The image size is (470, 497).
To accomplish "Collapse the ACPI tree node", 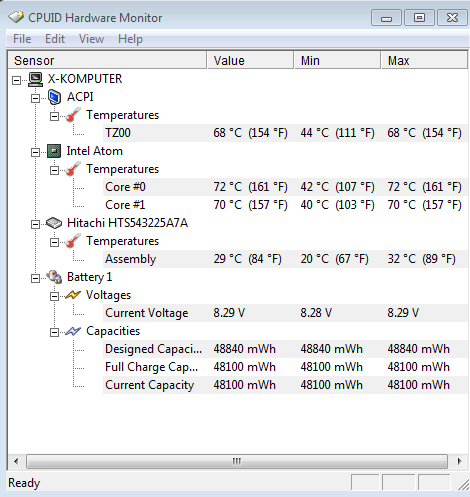I will click(x=35, y=98).
